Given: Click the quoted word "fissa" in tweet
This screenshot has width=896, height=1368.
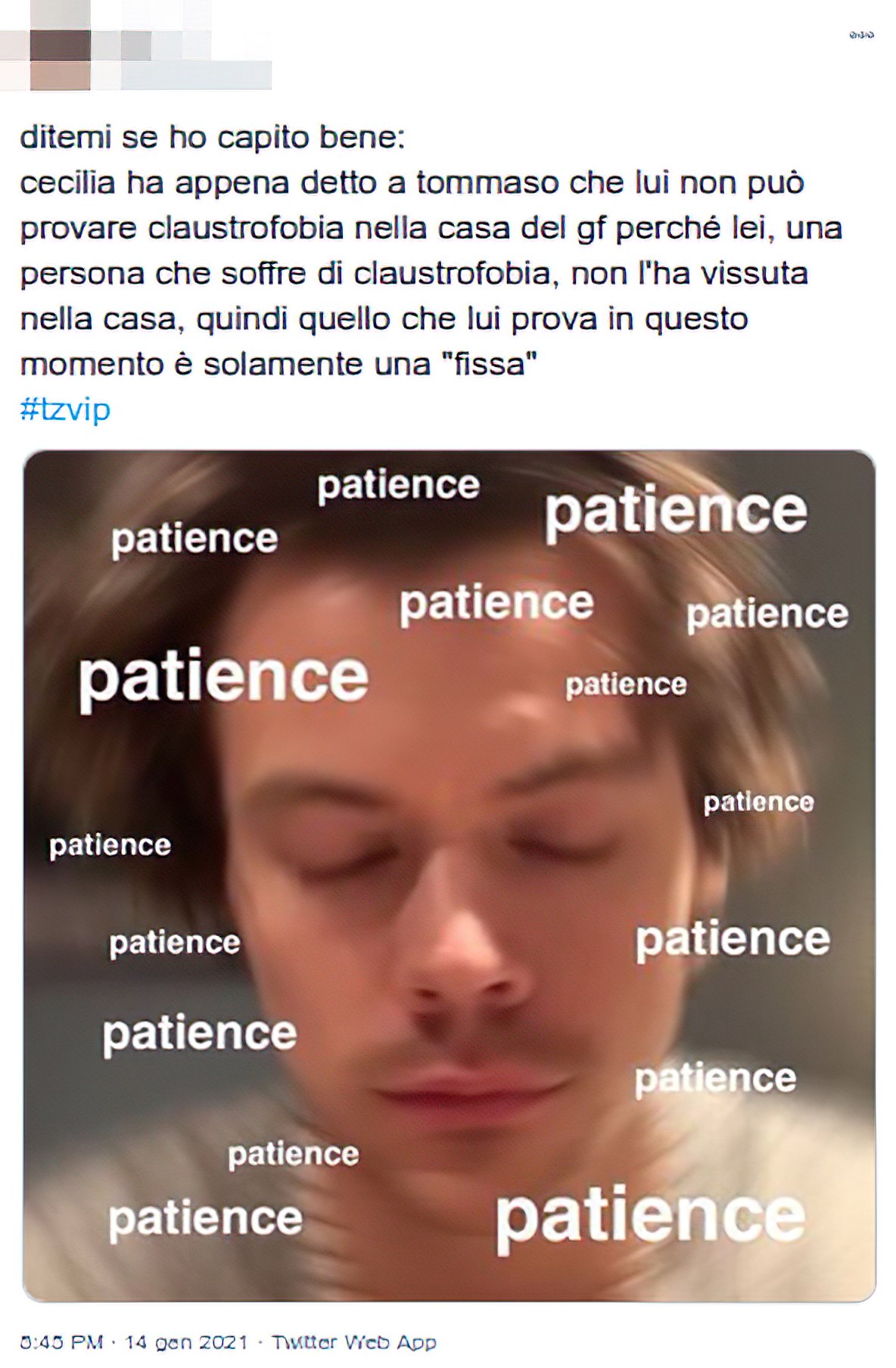Looking at the screenshot, I should click(x=489, y=364).
